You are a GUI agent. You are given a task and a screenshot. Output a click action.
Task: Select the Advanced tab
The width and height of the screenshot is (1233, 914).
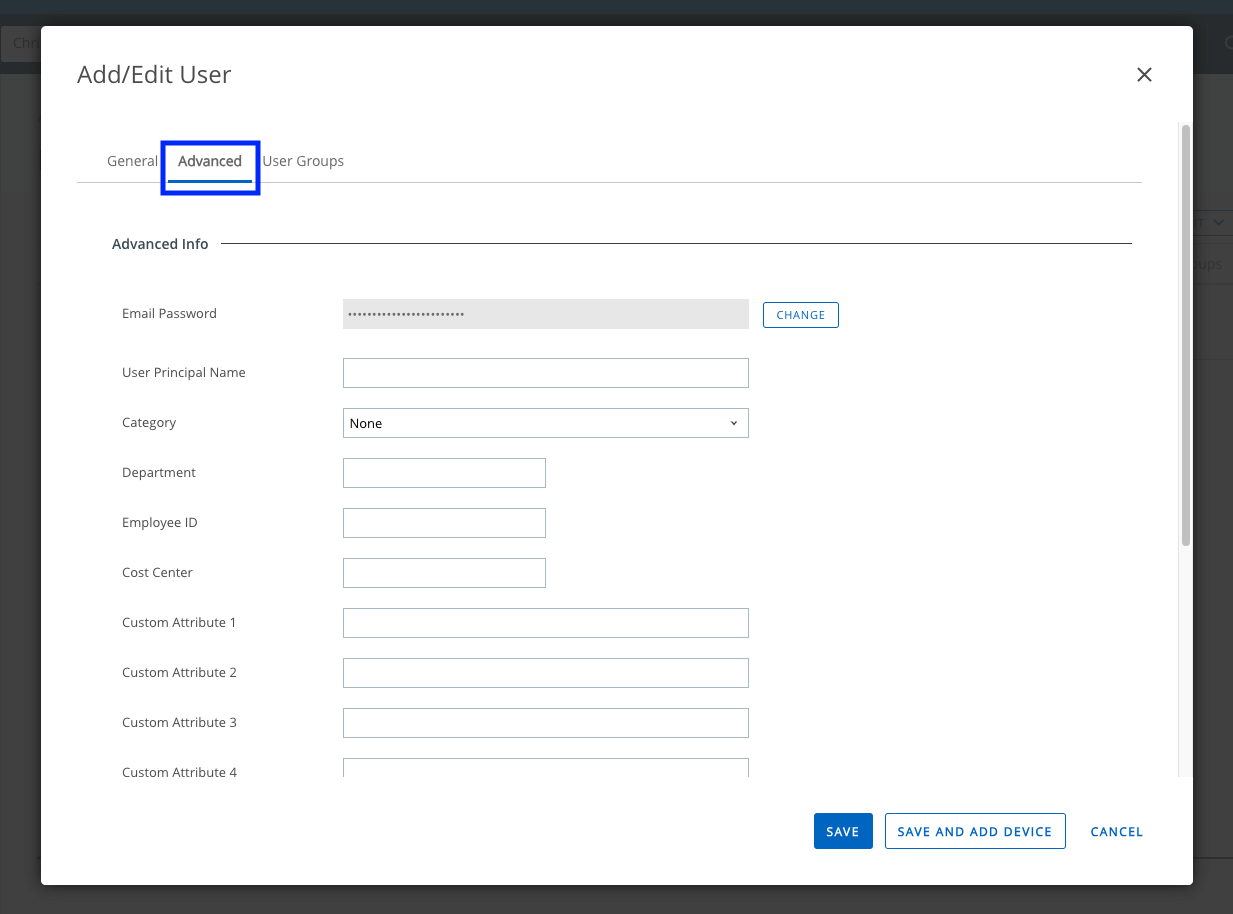pyautogui.click(x=210, y=161)
